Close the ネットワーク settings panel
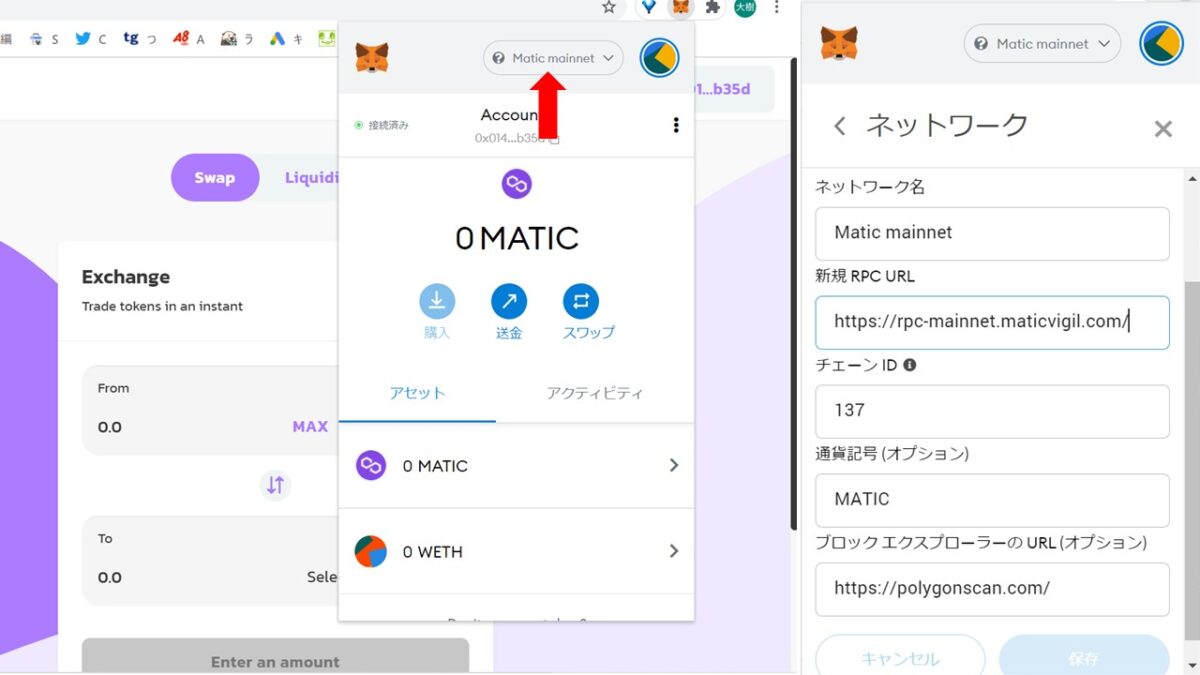This screenshot has height=675, width=1200. 1163,129
